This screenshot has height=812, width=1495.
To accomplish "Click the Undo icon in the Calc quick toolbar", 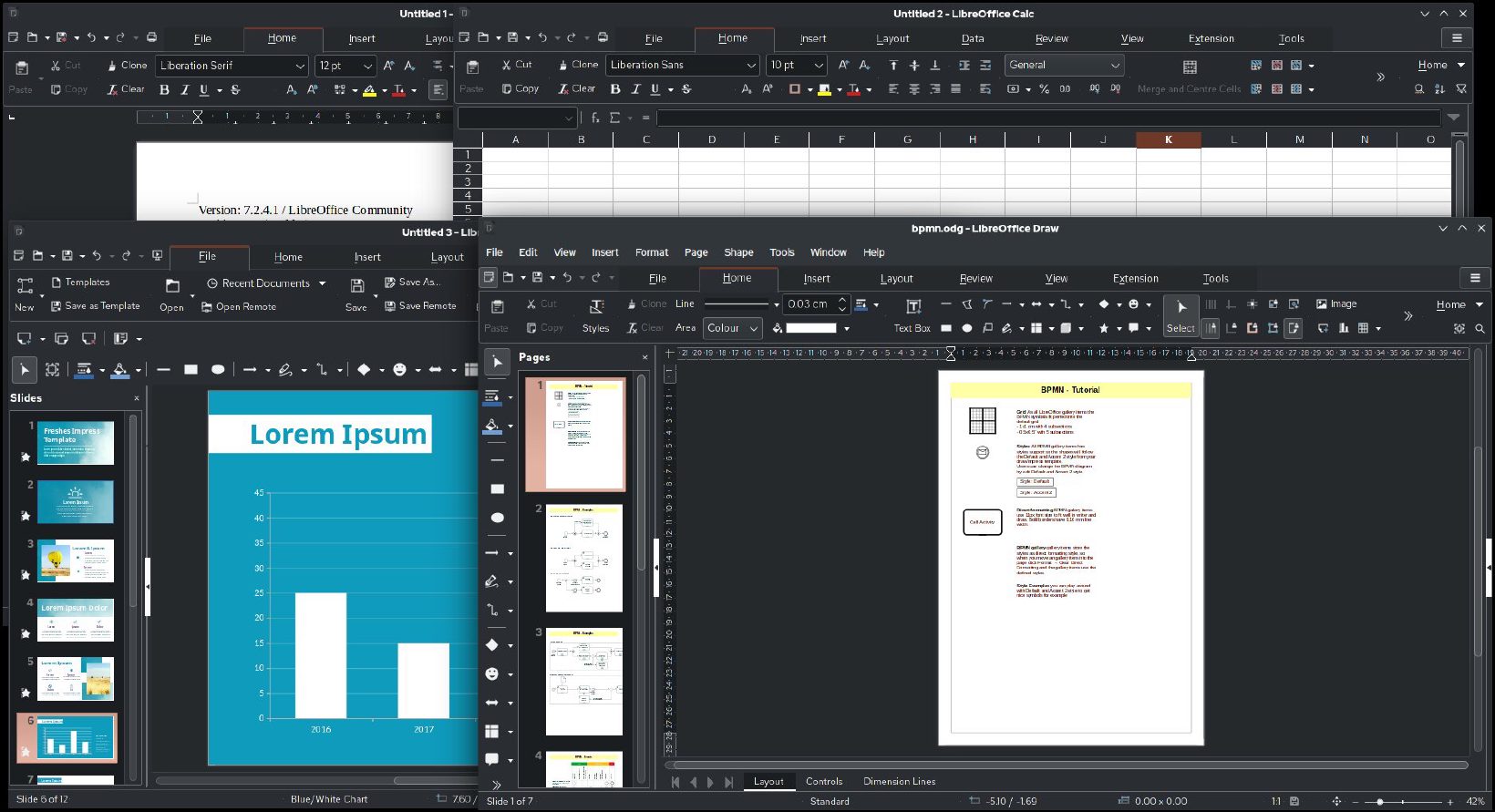I will click(542, 37).
